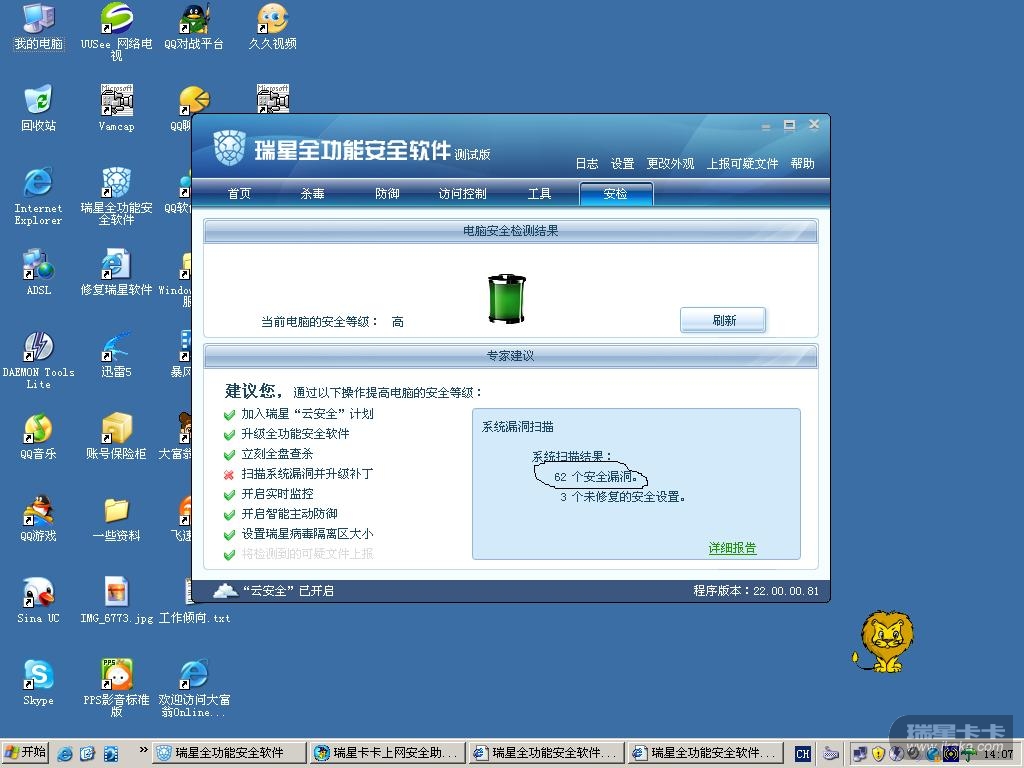Click the red X icon beside 扫描系统漏洞
1024x768 pixels.
click(x=229, y=475)
